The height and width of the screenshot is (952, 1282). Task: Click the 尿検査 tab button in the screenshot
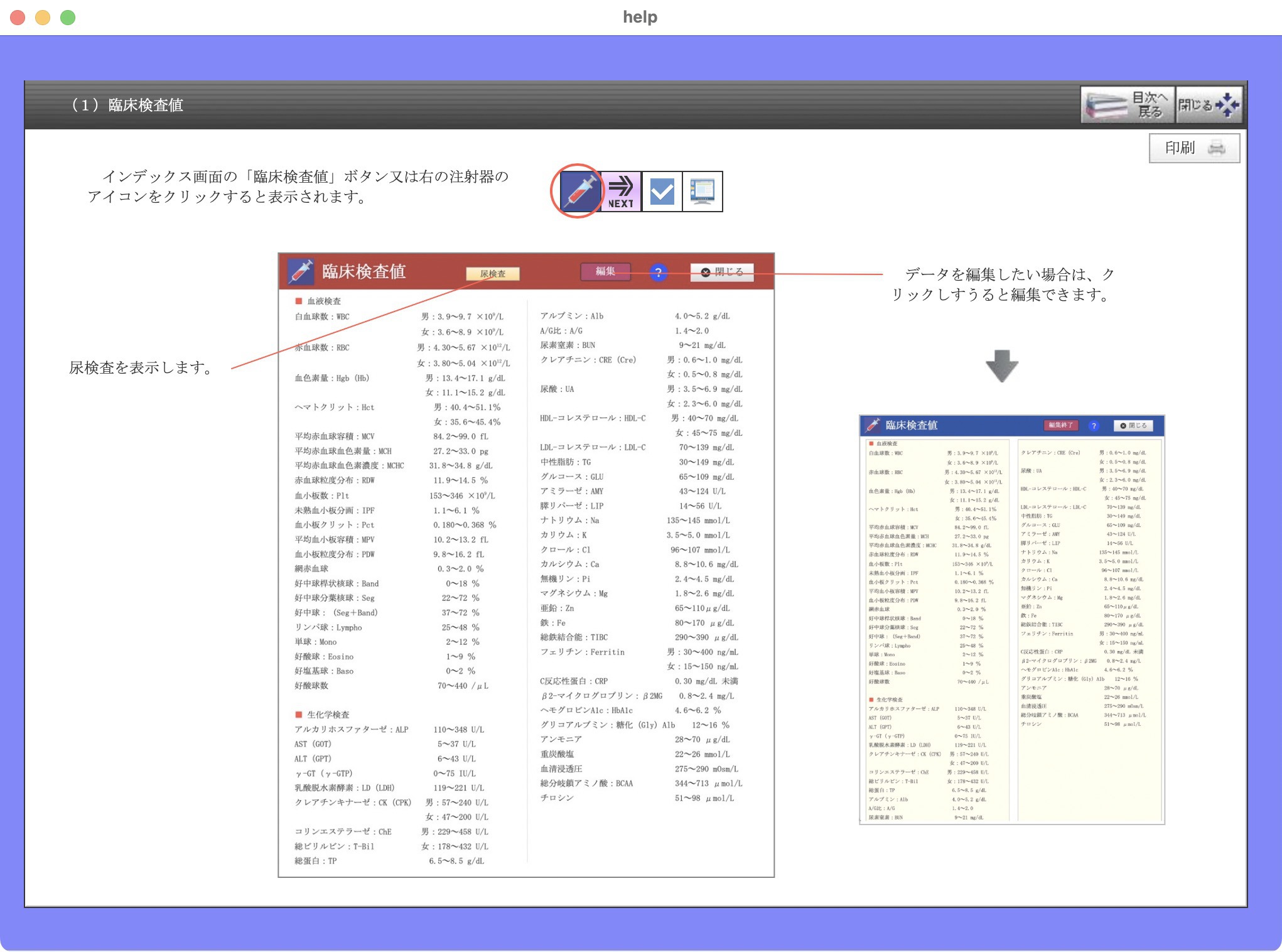point(493,274)
